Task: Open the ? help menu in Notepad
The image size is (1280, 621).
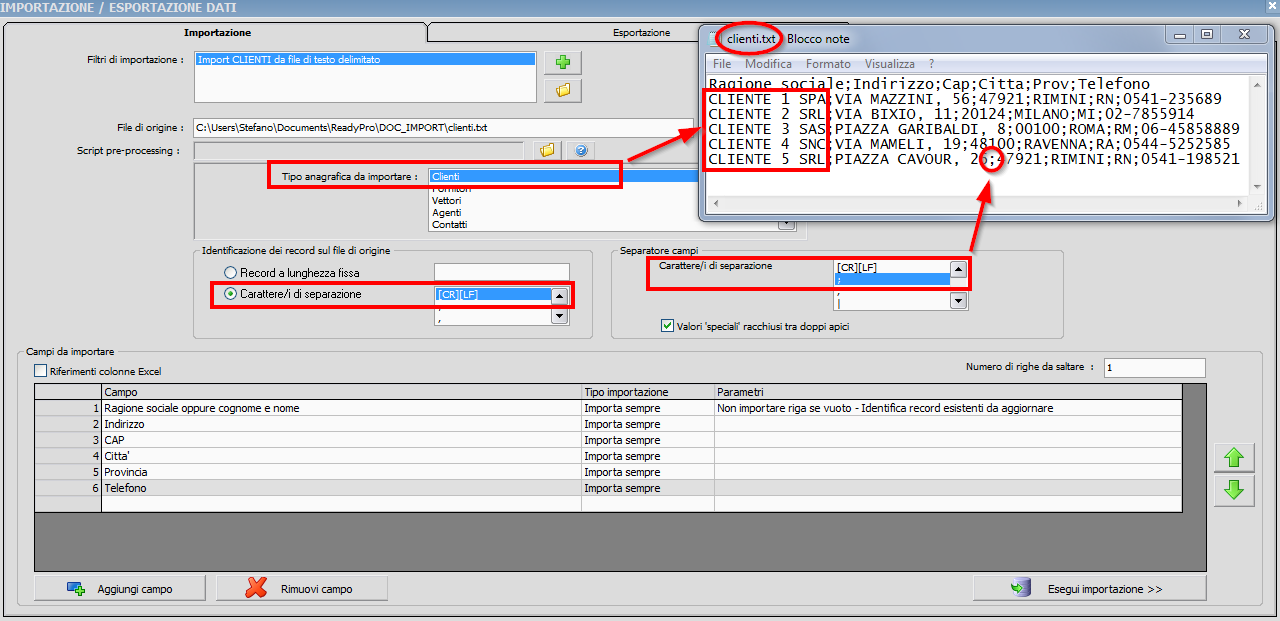Action: point(932,64)
